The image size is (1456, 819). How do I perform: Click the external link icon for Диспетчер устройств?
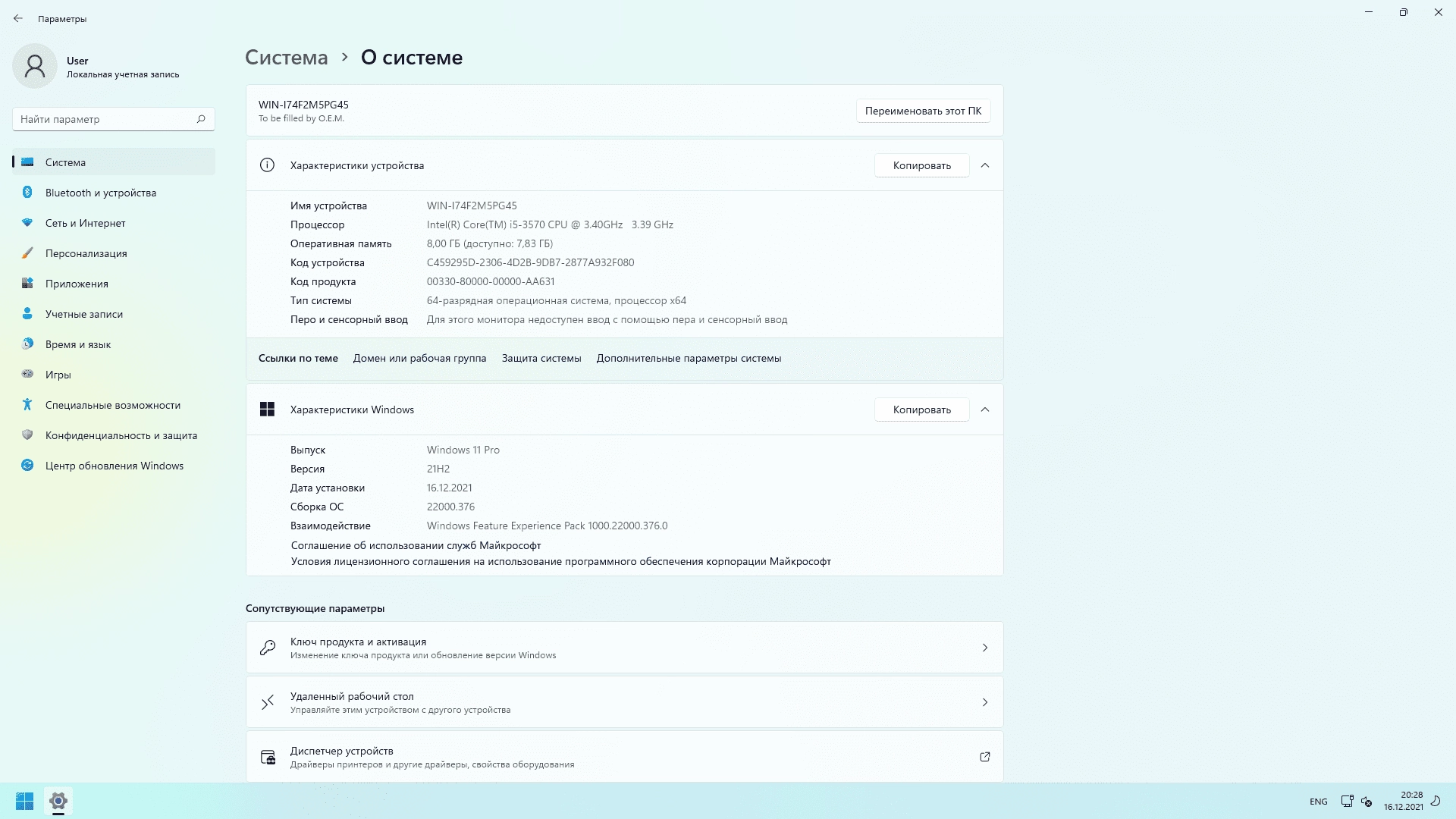coord(984,757)
